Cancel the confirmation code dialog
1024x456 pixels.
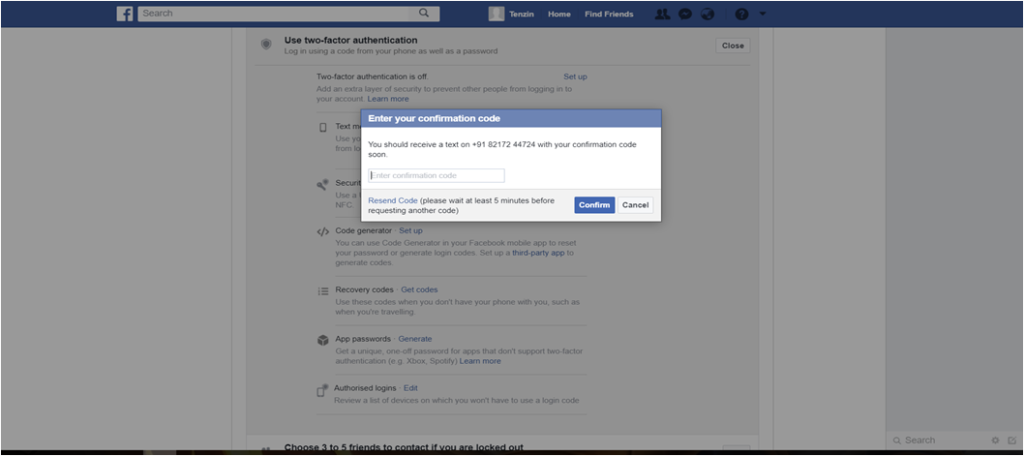pyautogui.click(x=635, y=205)
